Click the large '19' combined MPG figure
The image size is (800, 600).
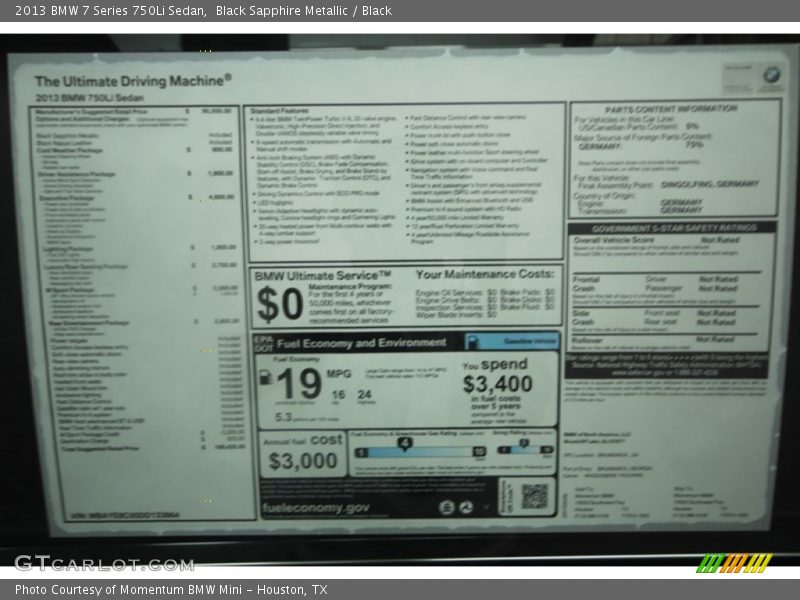[x=299, y=383]
